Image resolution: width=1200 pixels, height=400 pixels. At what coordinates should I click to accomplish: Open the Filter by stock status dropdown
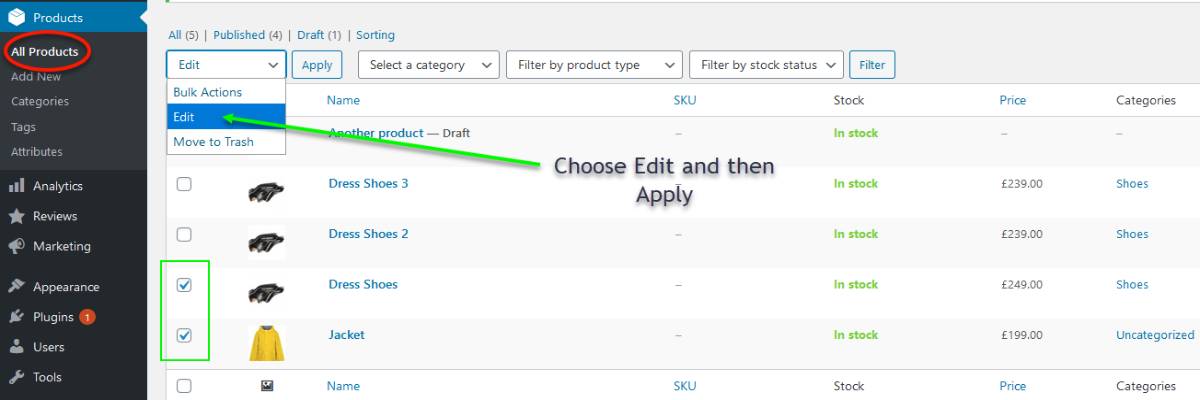coord(767,65)
